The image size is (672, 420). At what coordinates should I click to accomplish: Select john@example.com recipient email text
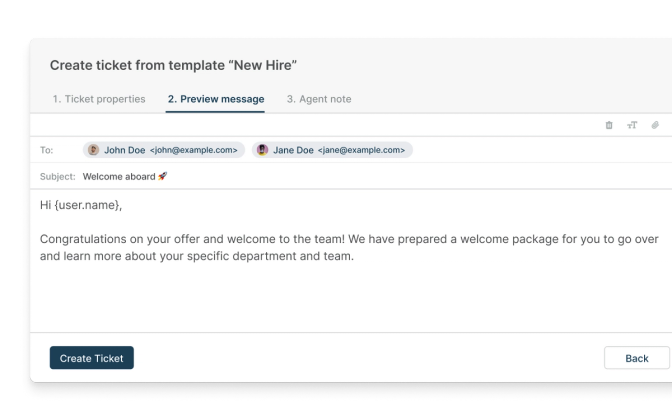coord(194,150)
